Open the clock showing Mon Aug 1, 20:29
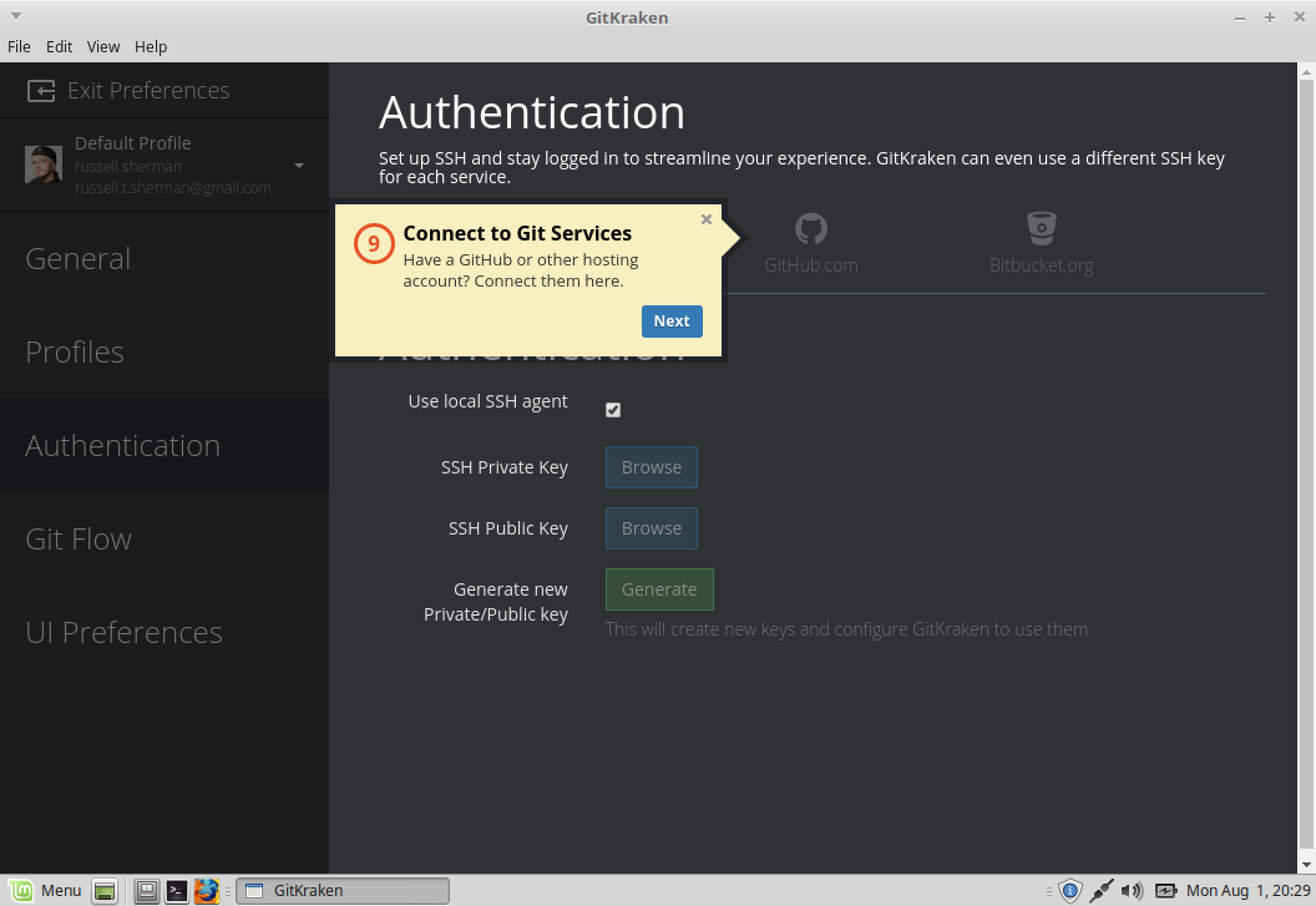Viewport: 1316px width, 906px height. 1248,891
